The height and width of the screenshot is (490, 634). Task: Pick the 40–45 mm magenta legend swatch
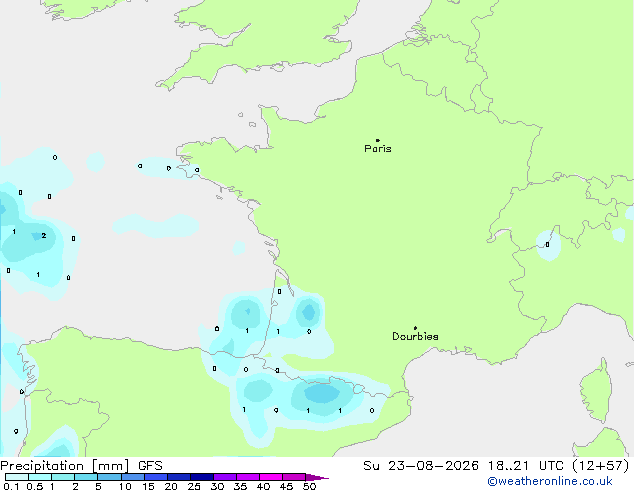[271, 477]
